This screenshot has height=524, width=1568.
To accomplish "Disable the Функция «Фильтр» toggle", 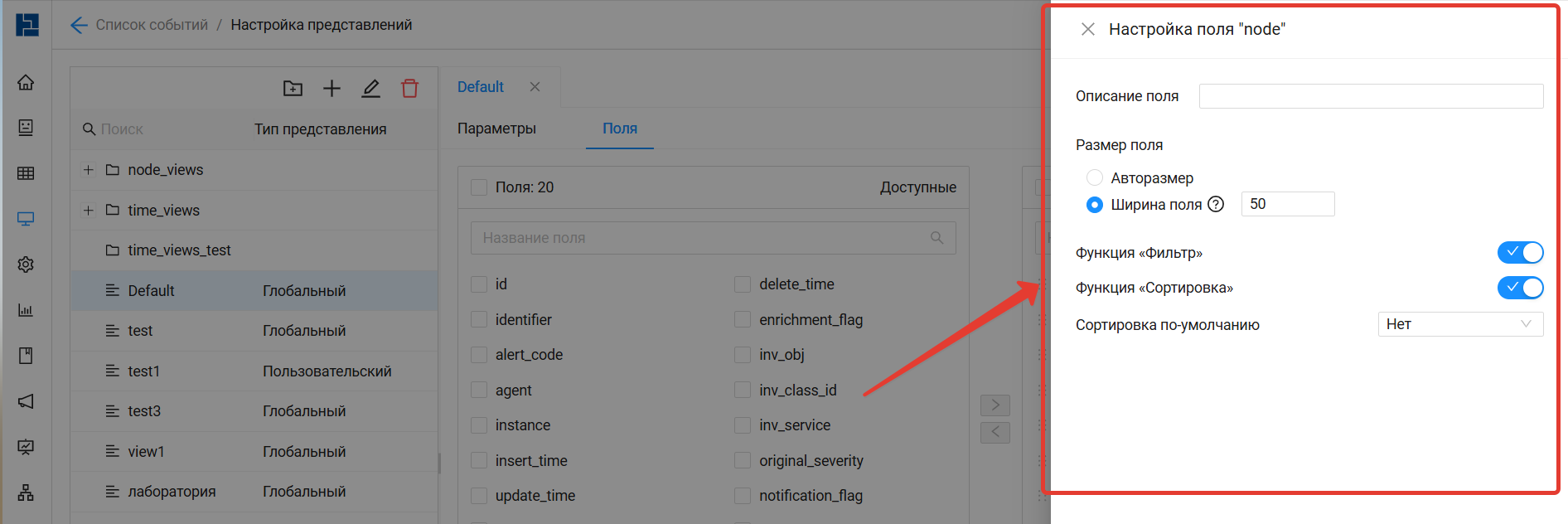I will pyautogui.click(x=1520, y=252).
